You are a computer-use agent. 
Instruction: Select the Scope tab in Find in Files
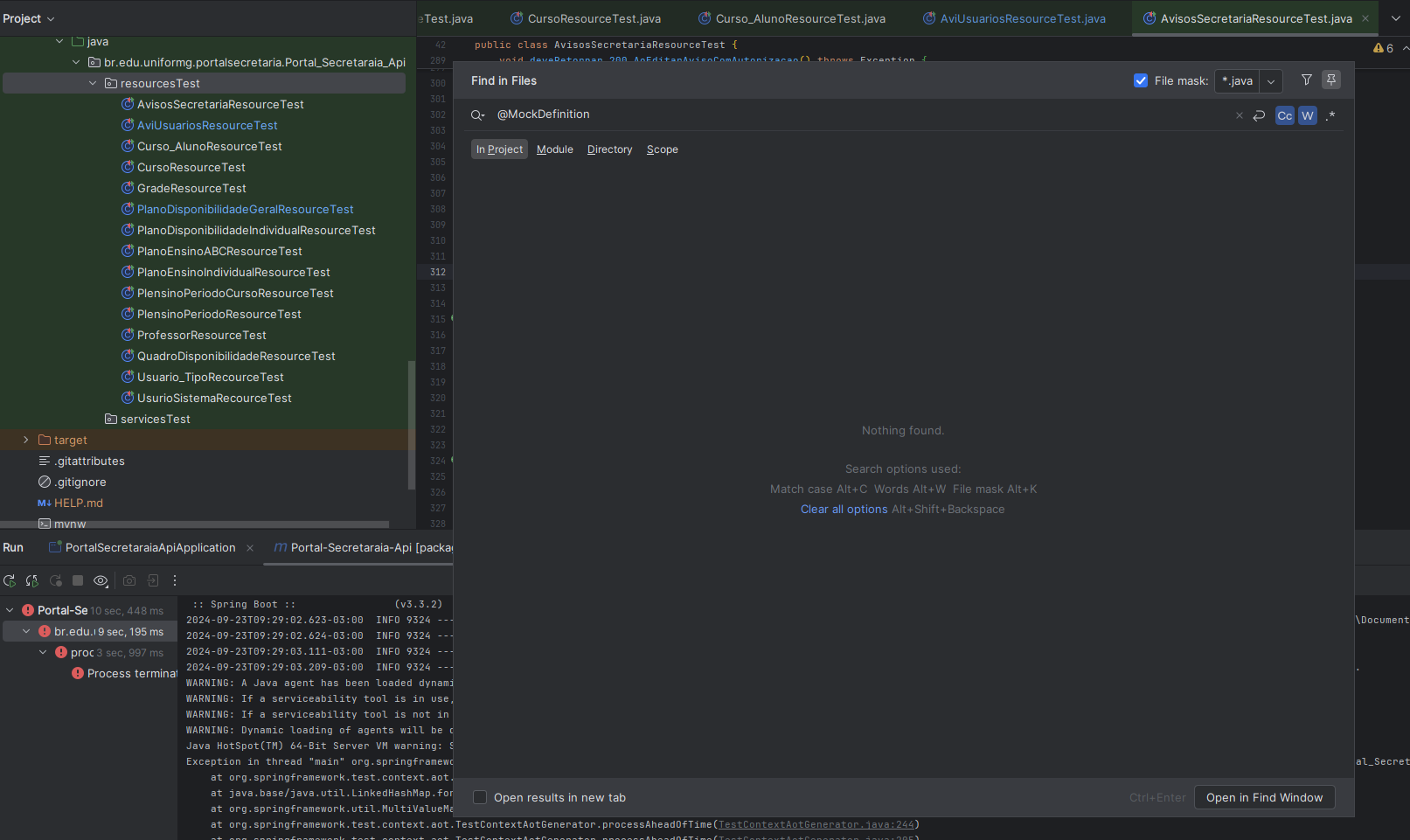pos(663,149)
